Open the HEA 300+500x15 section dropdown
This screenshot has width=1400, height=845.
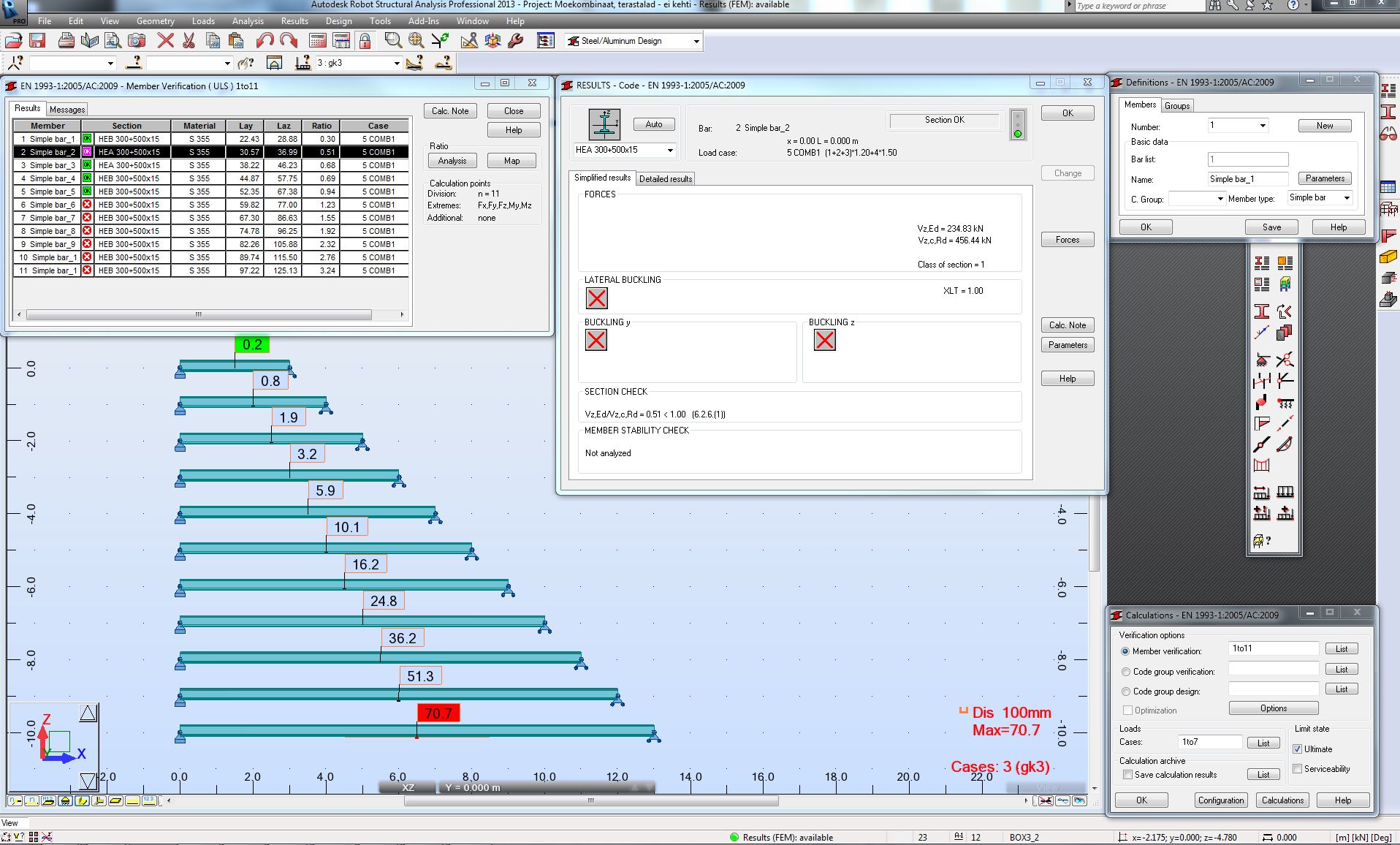click(x=669, y=151)
